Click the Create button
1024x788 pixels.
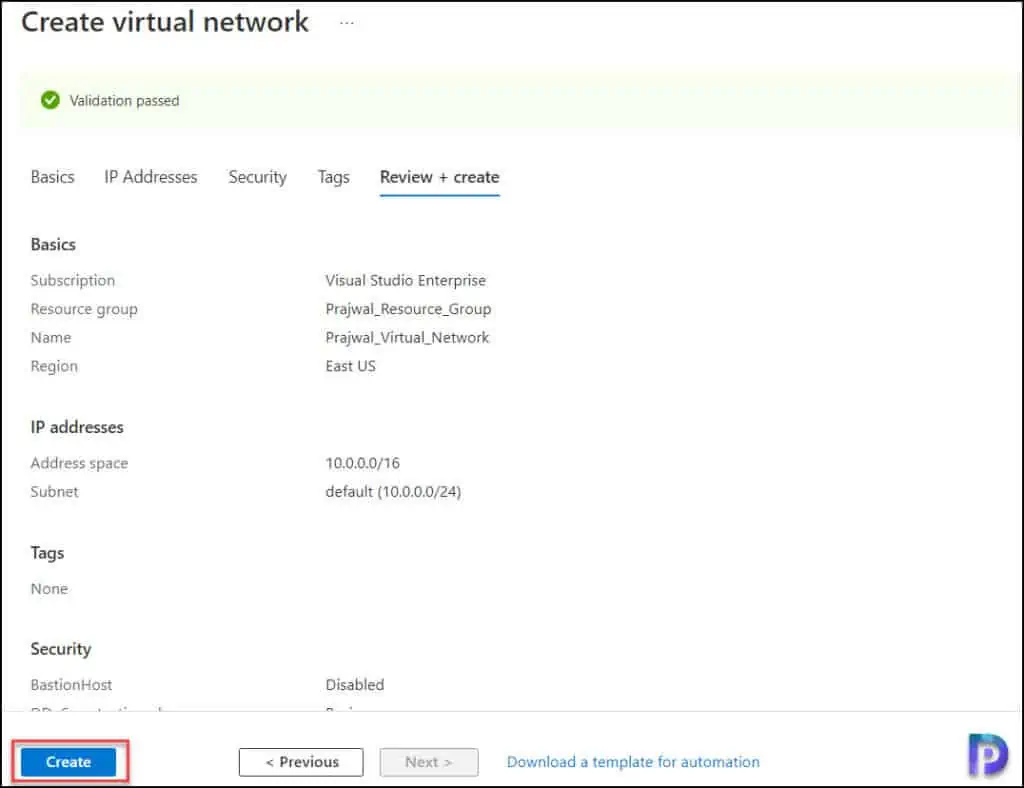click(69, 762)
